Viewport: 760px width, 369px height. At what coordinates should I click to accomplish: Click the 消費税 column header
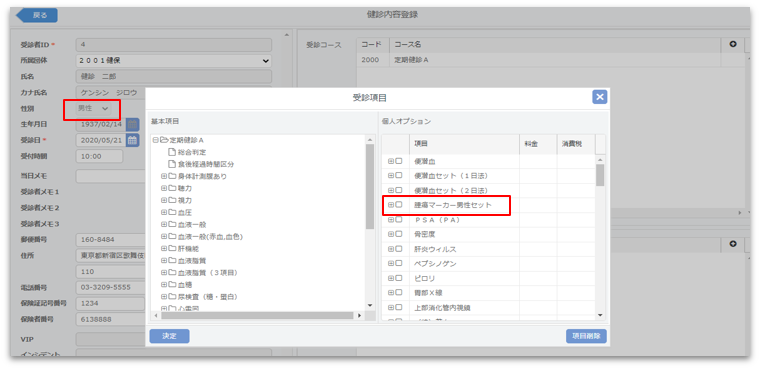[576, 144]
